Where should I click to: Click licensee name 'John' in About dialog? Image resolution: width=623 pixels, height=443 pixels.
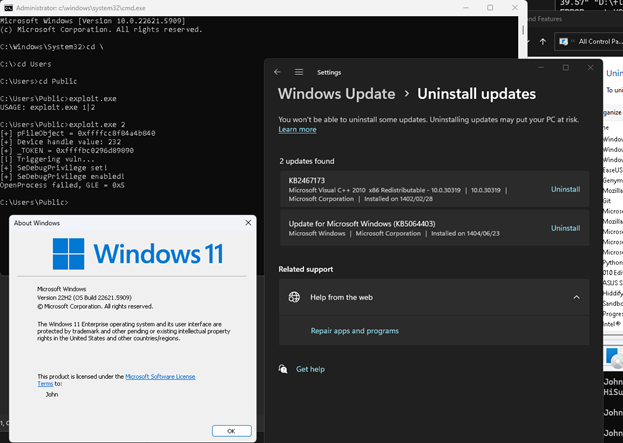52,394
